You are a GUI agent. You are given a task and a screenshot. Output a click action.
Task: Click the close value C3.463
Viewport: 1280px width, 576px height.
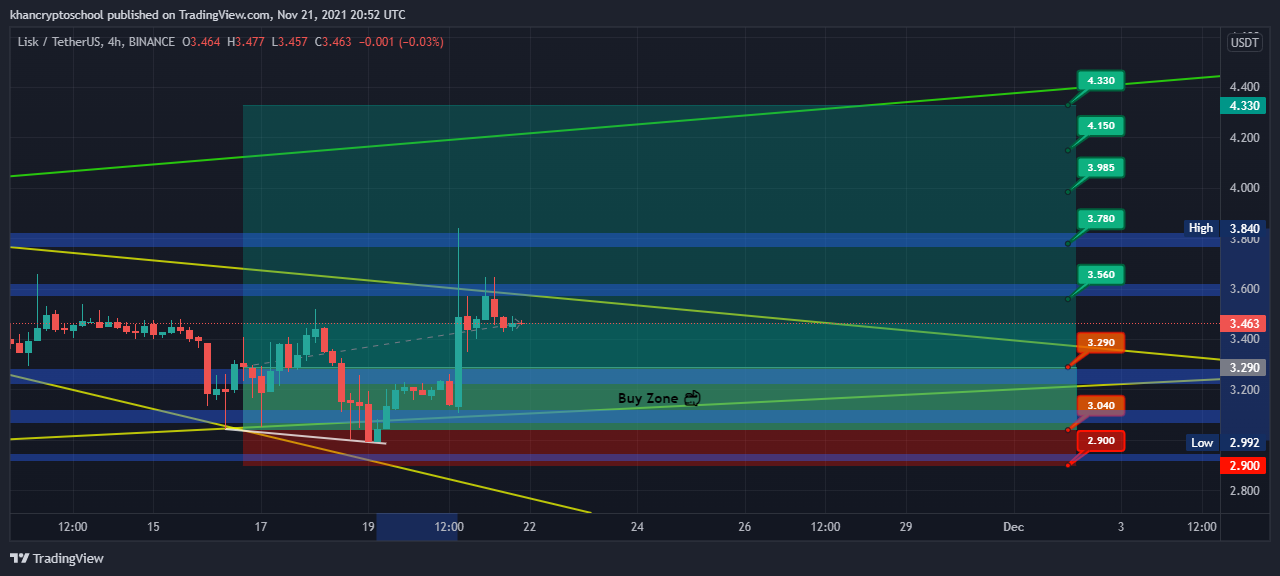pyautogui.click(x=333, y=42)
